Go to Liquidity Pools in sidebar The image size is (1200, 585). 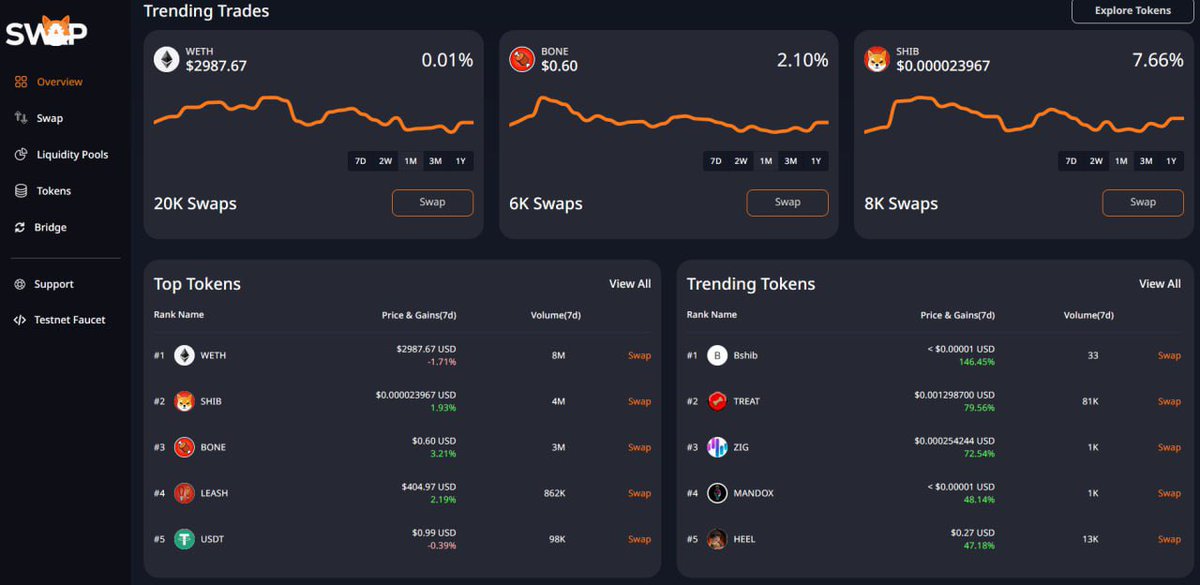coord(72,155)
